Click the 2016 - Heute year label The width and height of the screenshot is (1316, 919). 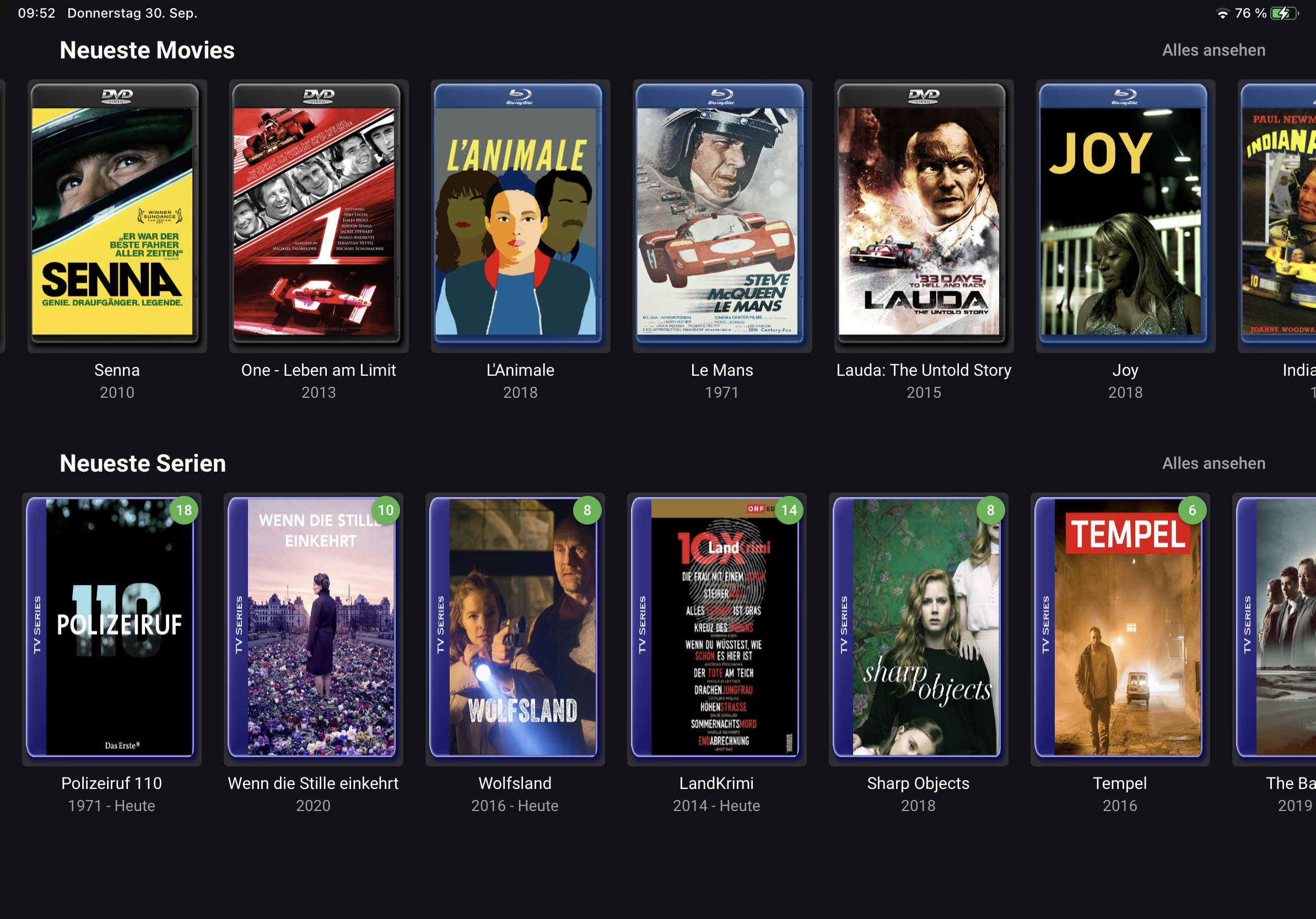point(515,806)
